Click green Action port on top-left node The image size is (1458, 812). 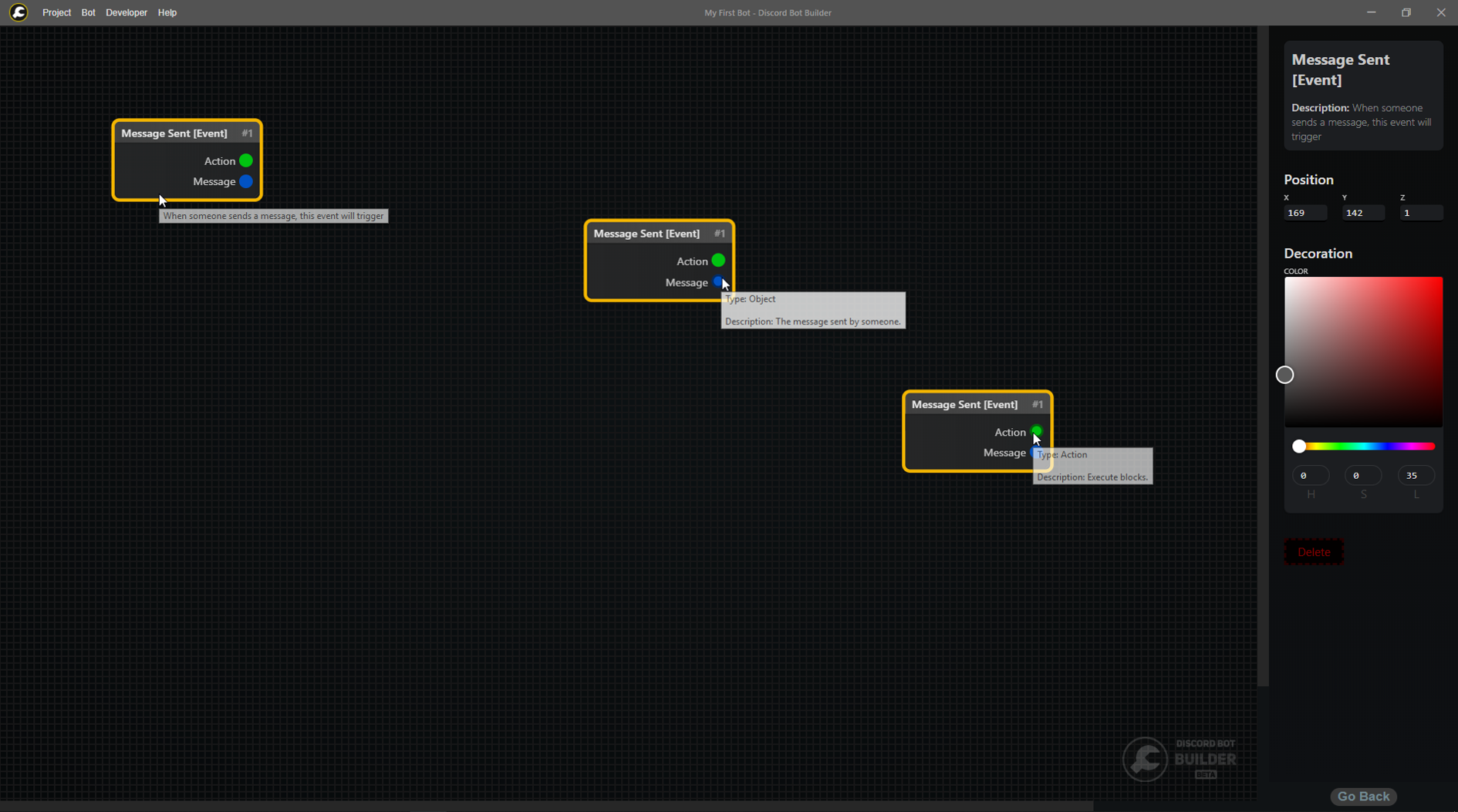click(x=245, y=160)
